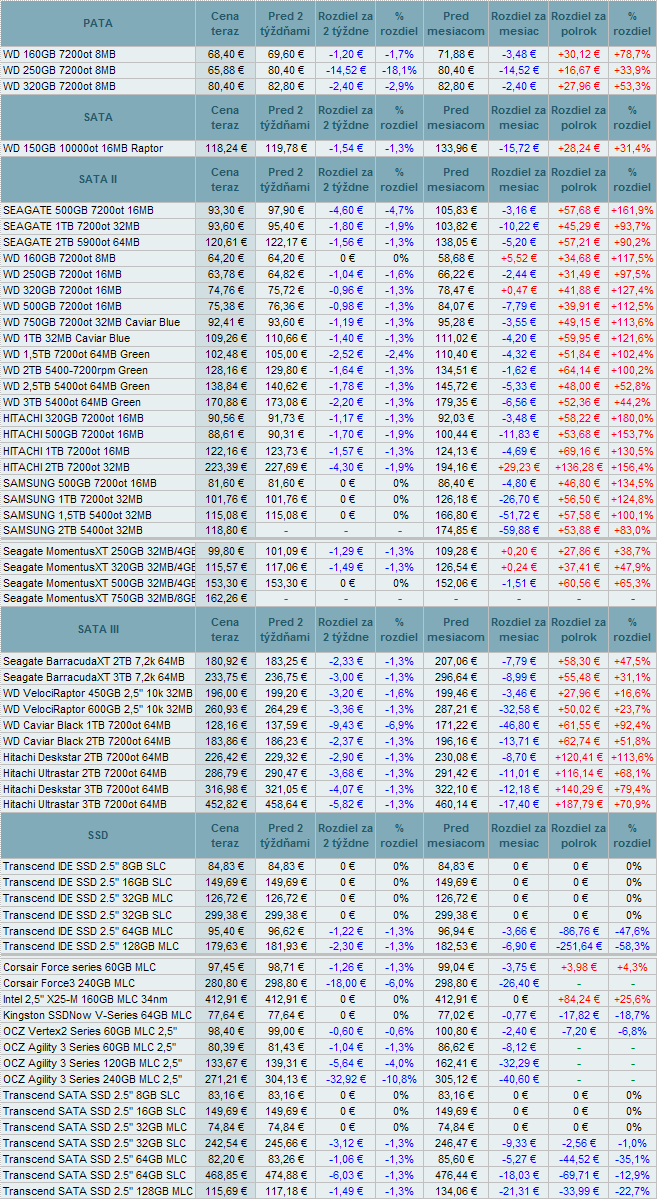Click WD VelociRaptor 450GB 2,5" 10k row

(x=328, y=693)
